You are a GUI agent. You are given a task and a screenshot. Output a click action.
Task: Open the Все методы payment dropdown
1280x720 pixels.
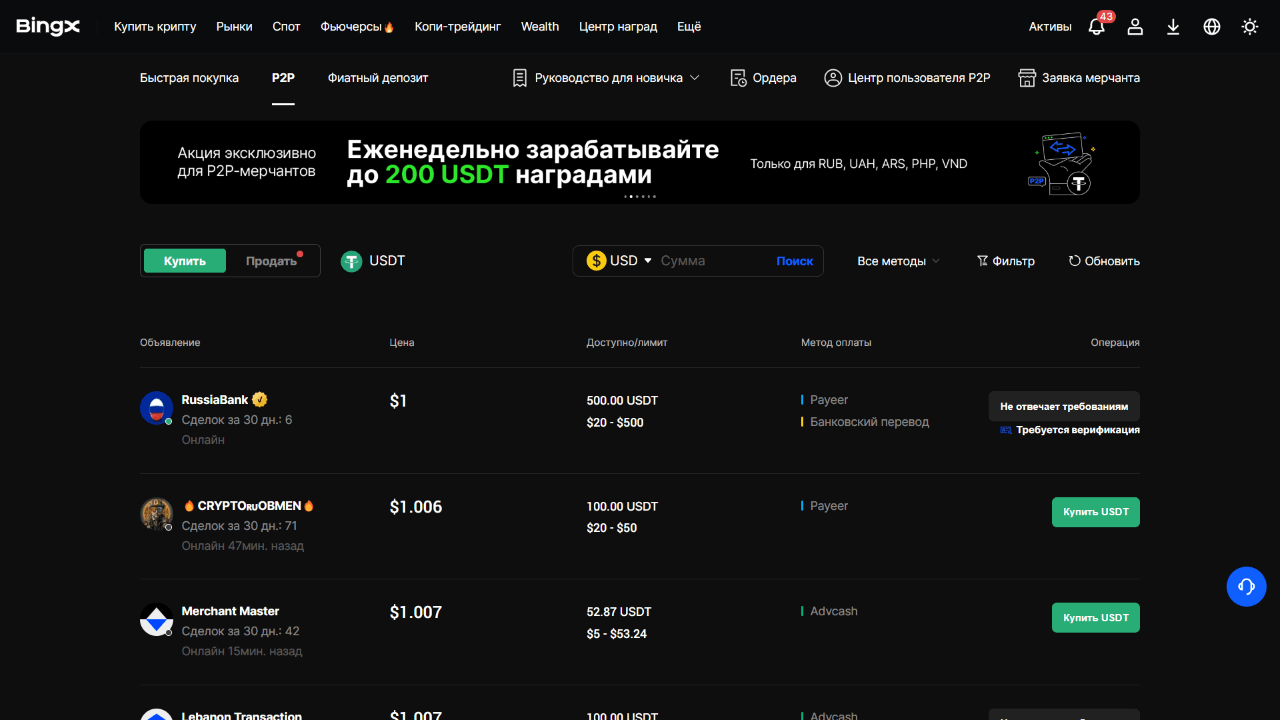coord(898,261)
